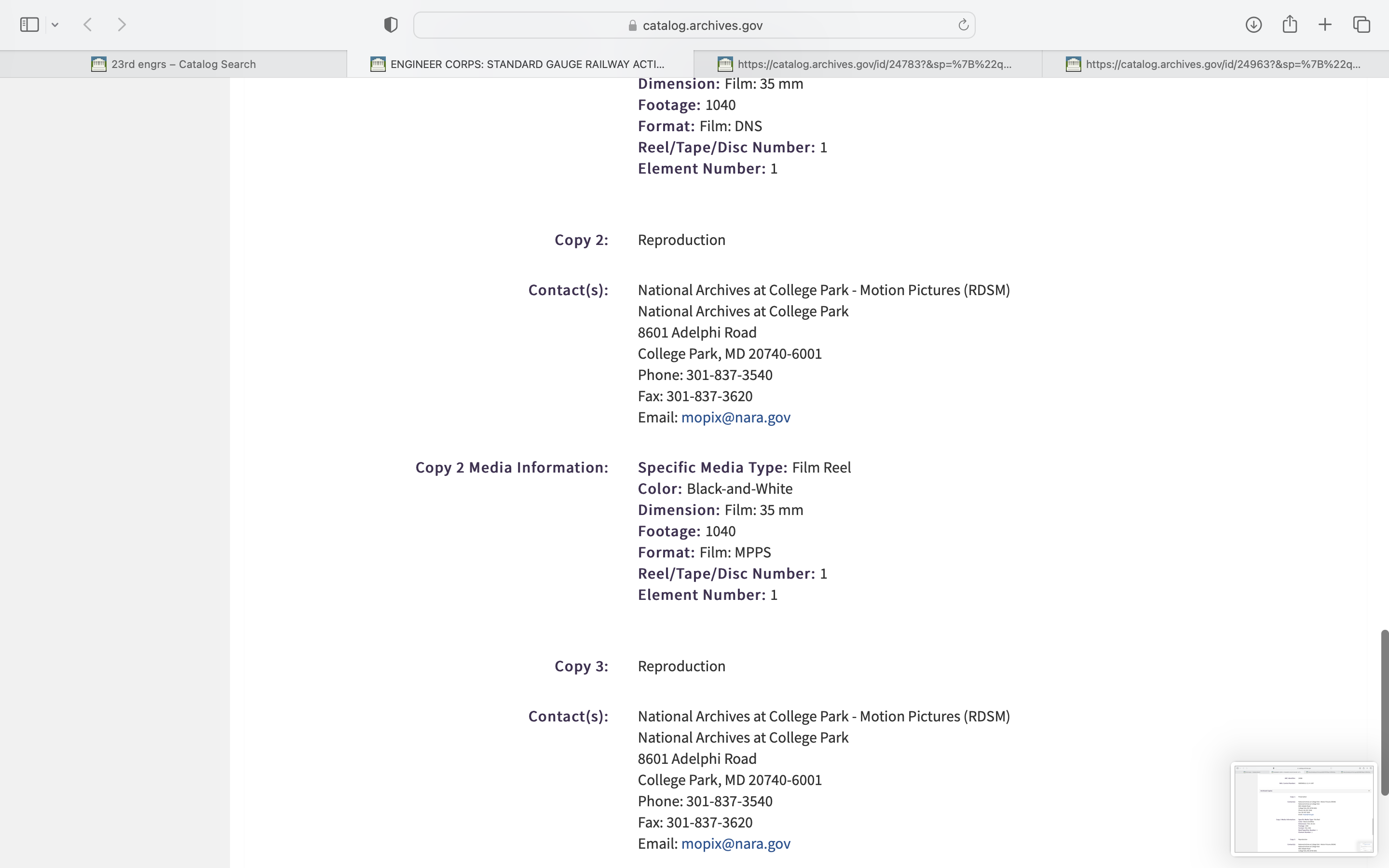Screen dimensions: 1389x868
Task: Click the Share icon in the toolbar
Action: point(1290,24)
